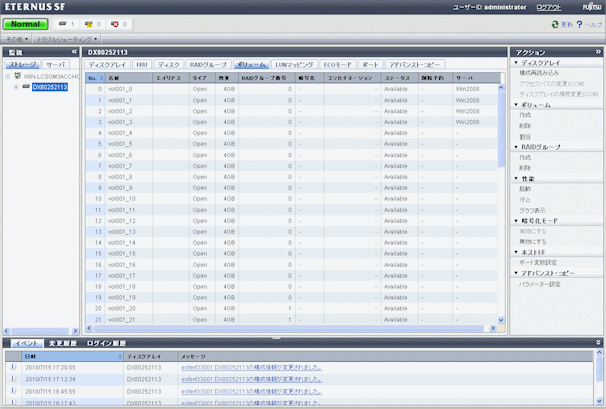Switch to the ディスク tab
Image resolution: width=606 pixels, height=409 pixels.
click(169, 65)
